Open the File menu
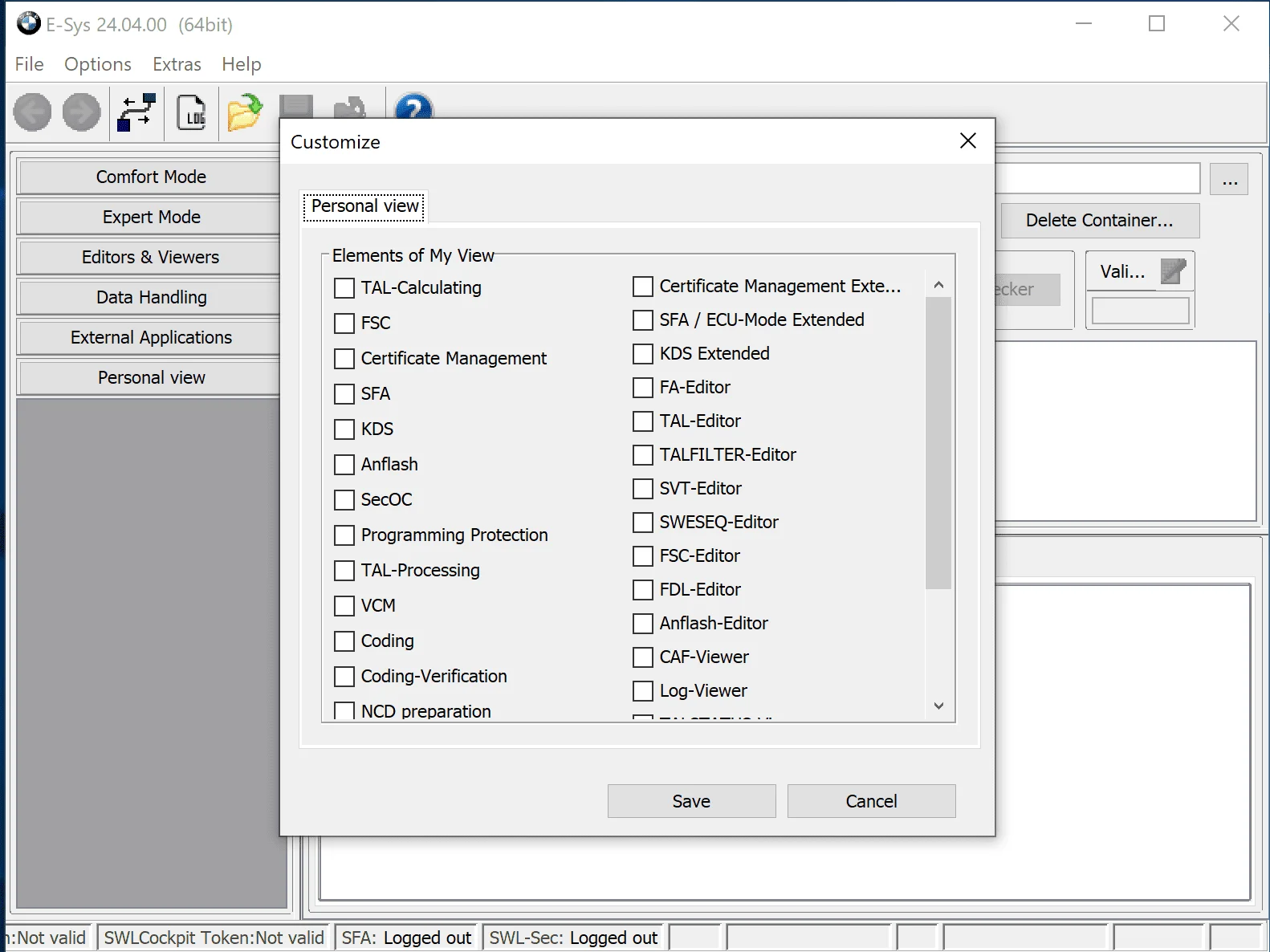Viewport: 1270px width, 952px height. (30, 64)
